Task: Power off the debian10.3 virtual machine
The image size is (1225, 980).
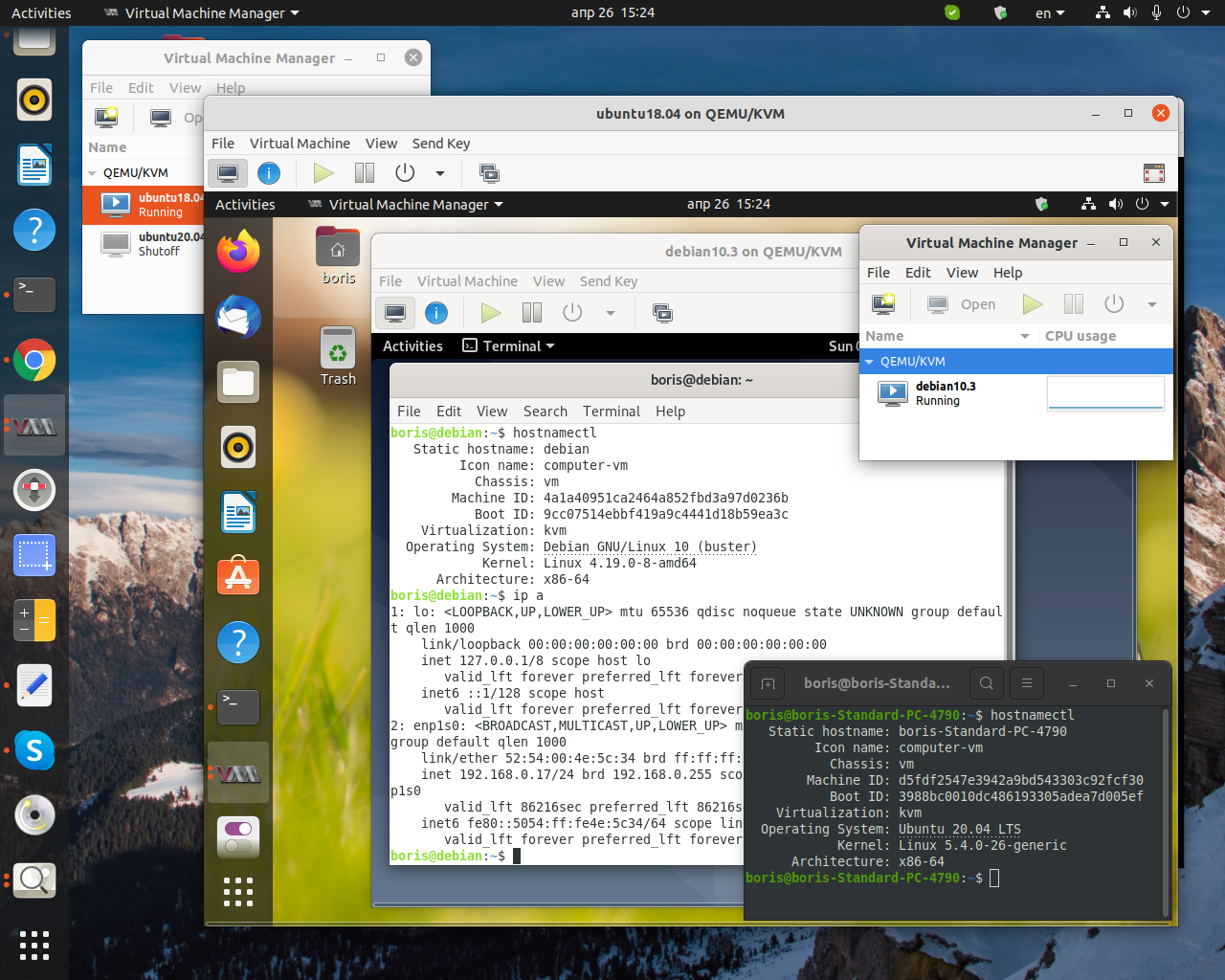Action: pyautogui.click(x=572, y=312)
